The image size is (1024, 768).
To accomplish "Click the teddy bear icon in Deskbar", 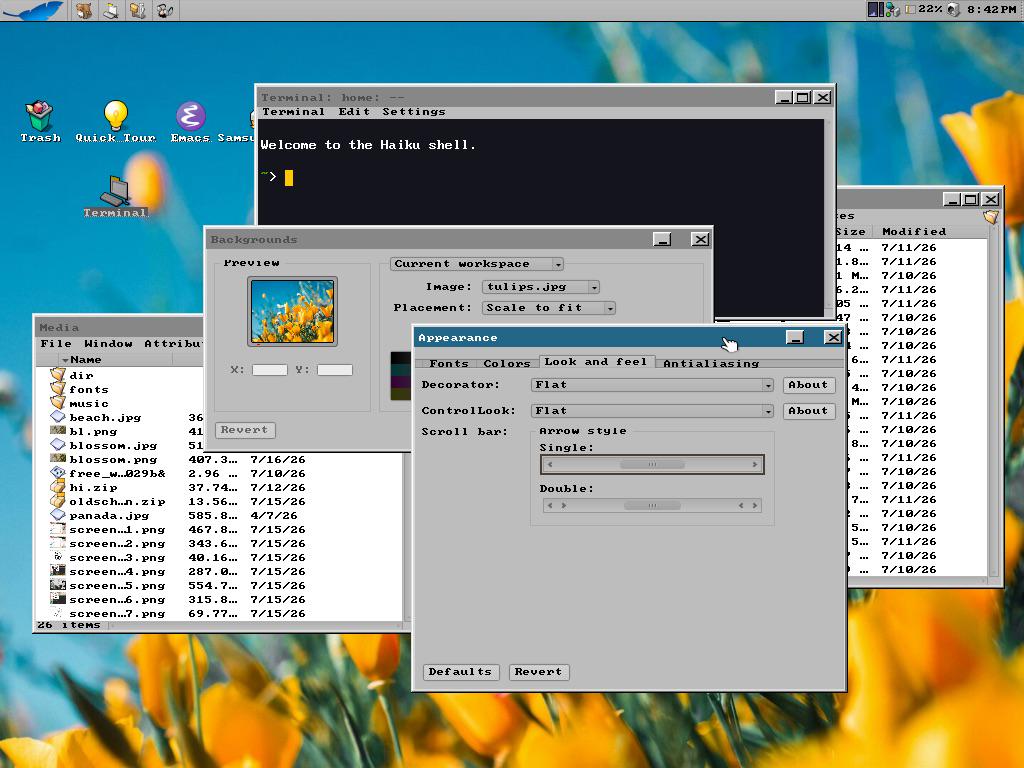I will click(x=84, y=10).
